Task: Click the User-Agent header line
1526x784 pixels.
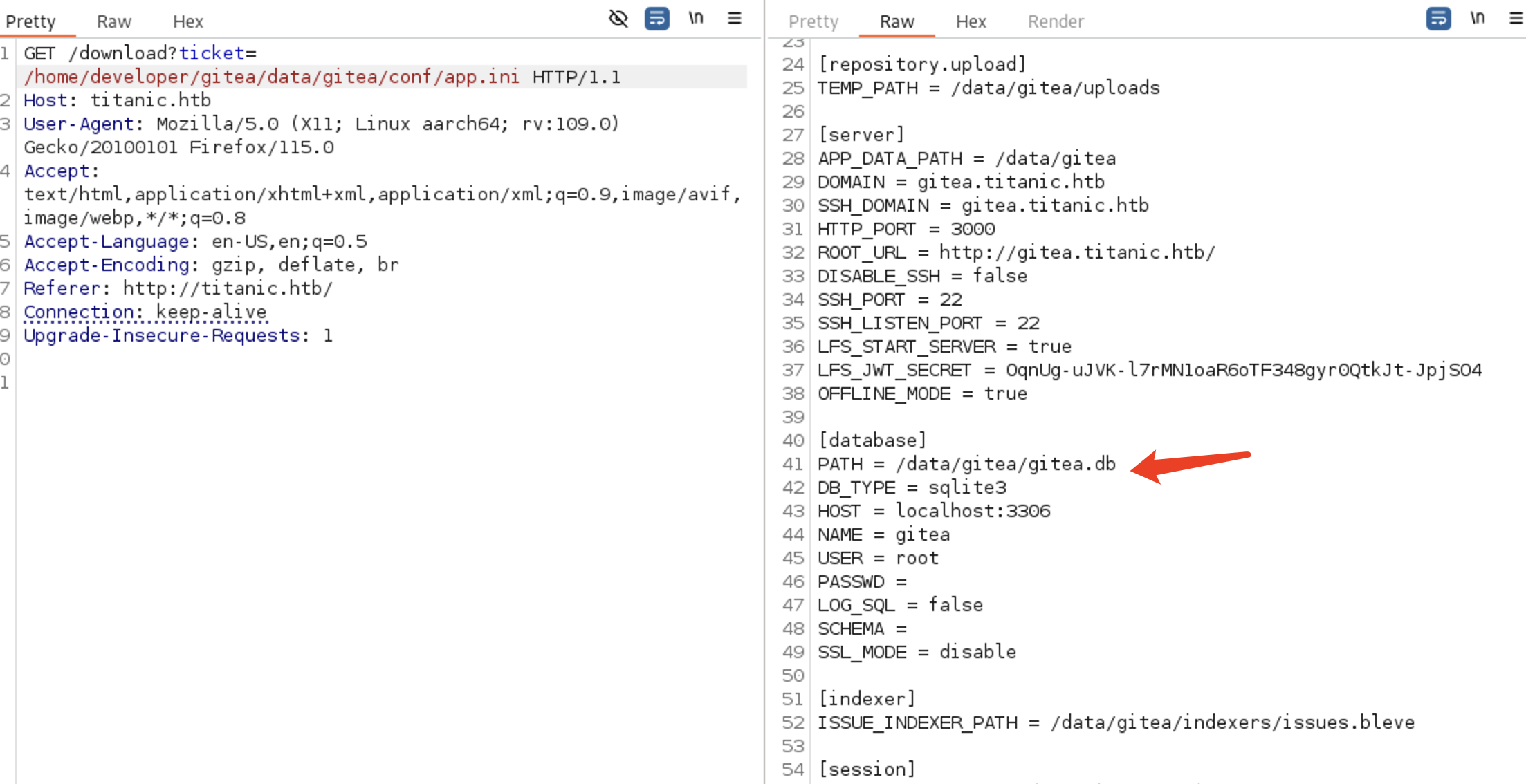Action: tap(321, 124)
